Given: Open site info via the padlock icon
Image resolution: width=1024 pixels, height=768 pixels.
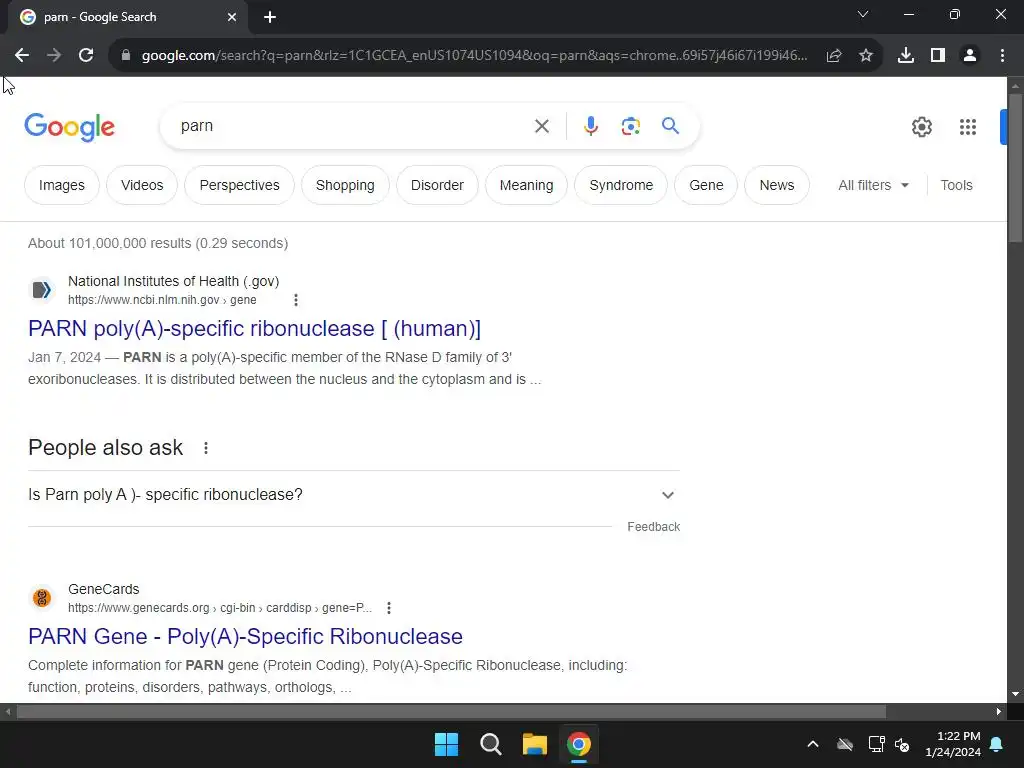Looking at the screenshot, I should 126,56.
